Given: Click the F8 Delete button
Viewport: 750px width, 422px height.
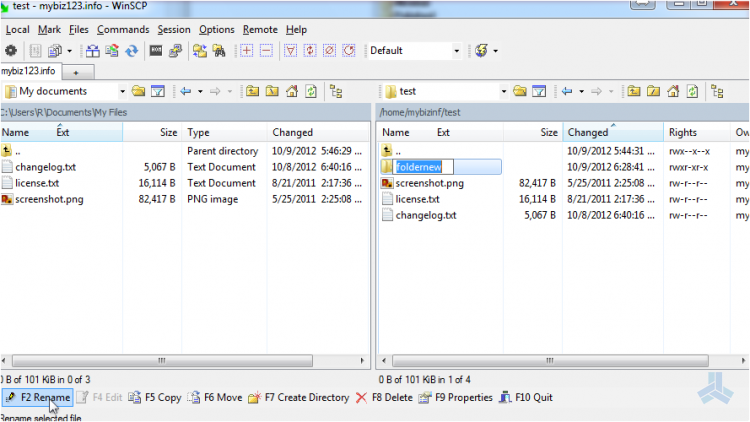Looking at the screenshot, I should [x=384, y=398].
